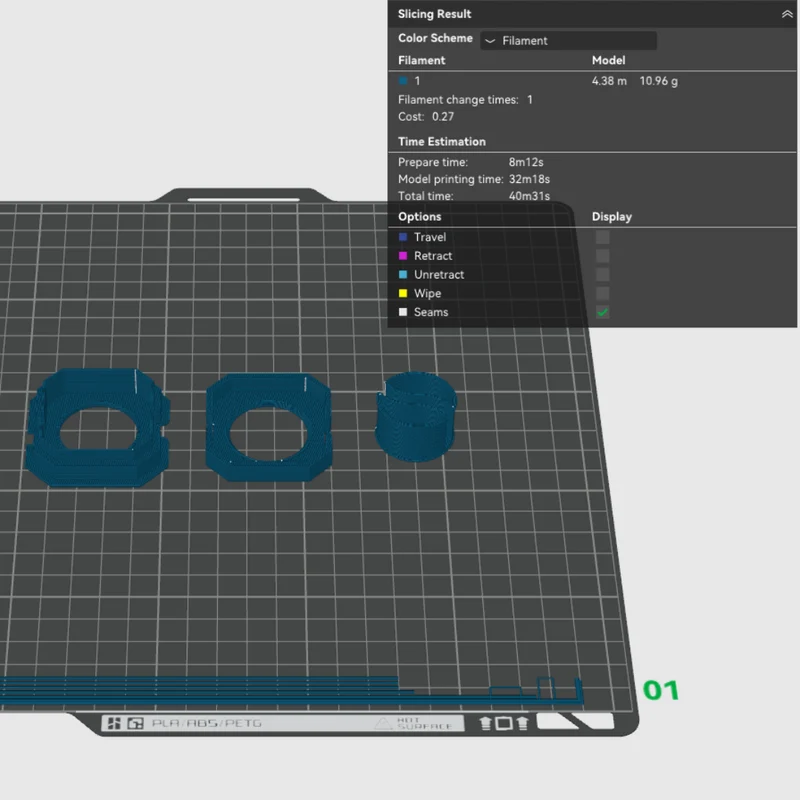Image resolution: width=800 pixels, height=800 pixels.
Task: Click the 'Display' column heading
Action: point(612,217)
